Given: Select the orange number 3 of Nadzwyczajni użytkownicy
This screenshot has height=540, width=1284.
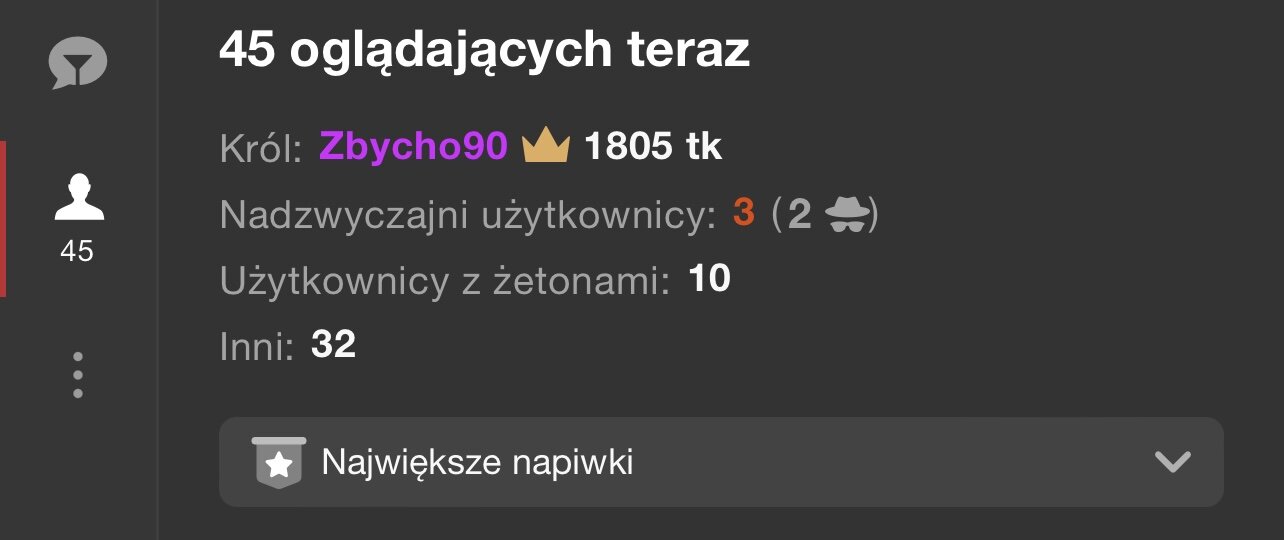Looking at the screenshot, I should [744, 213].
